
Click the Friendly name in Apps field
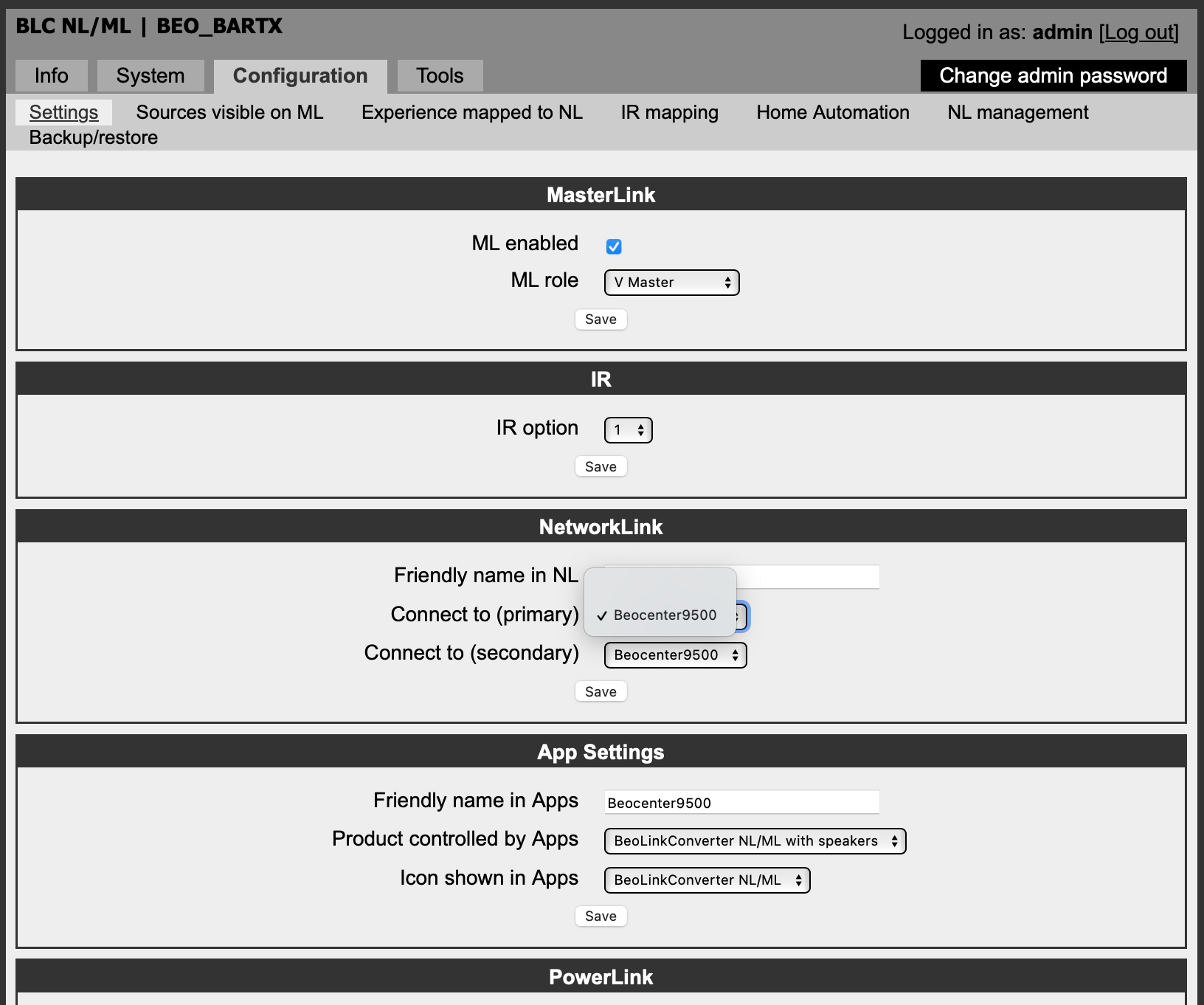point(742,802)
